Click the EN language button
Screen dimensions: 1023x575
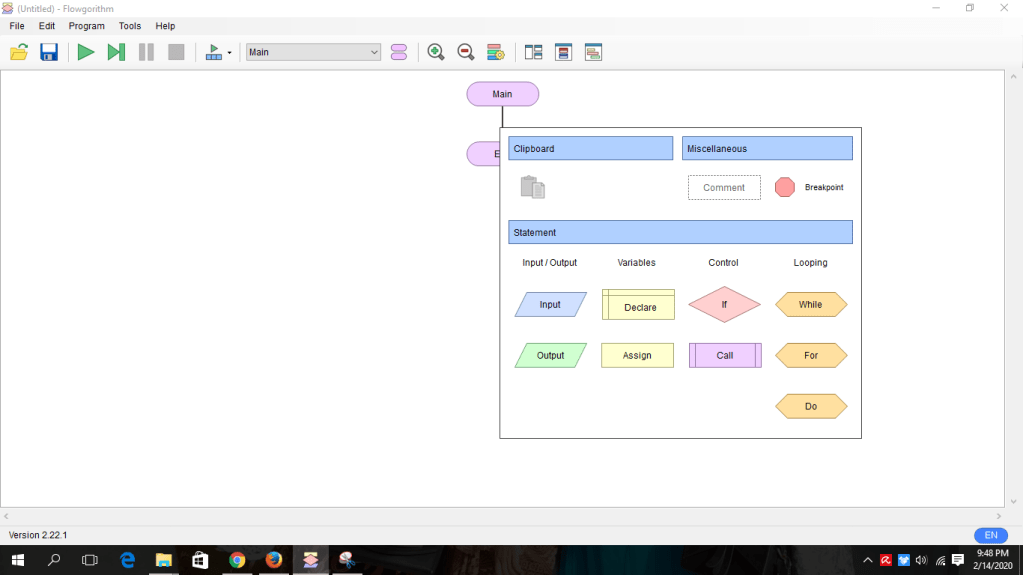(x=991, y=535)
